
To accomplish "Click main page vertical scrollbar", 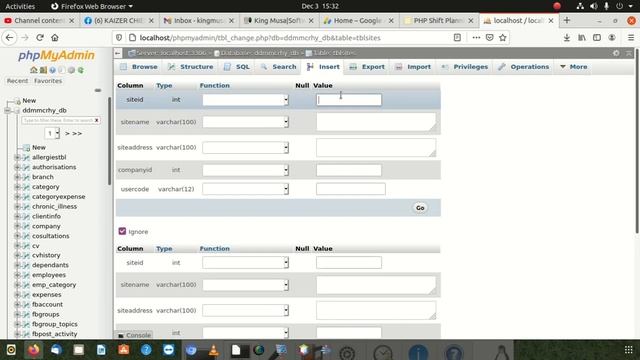I will coord(637,141).
